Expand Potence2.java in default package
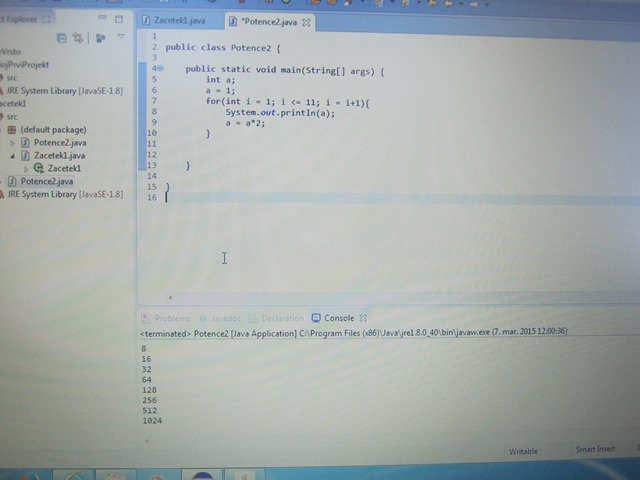 click(x=13, y=143)
